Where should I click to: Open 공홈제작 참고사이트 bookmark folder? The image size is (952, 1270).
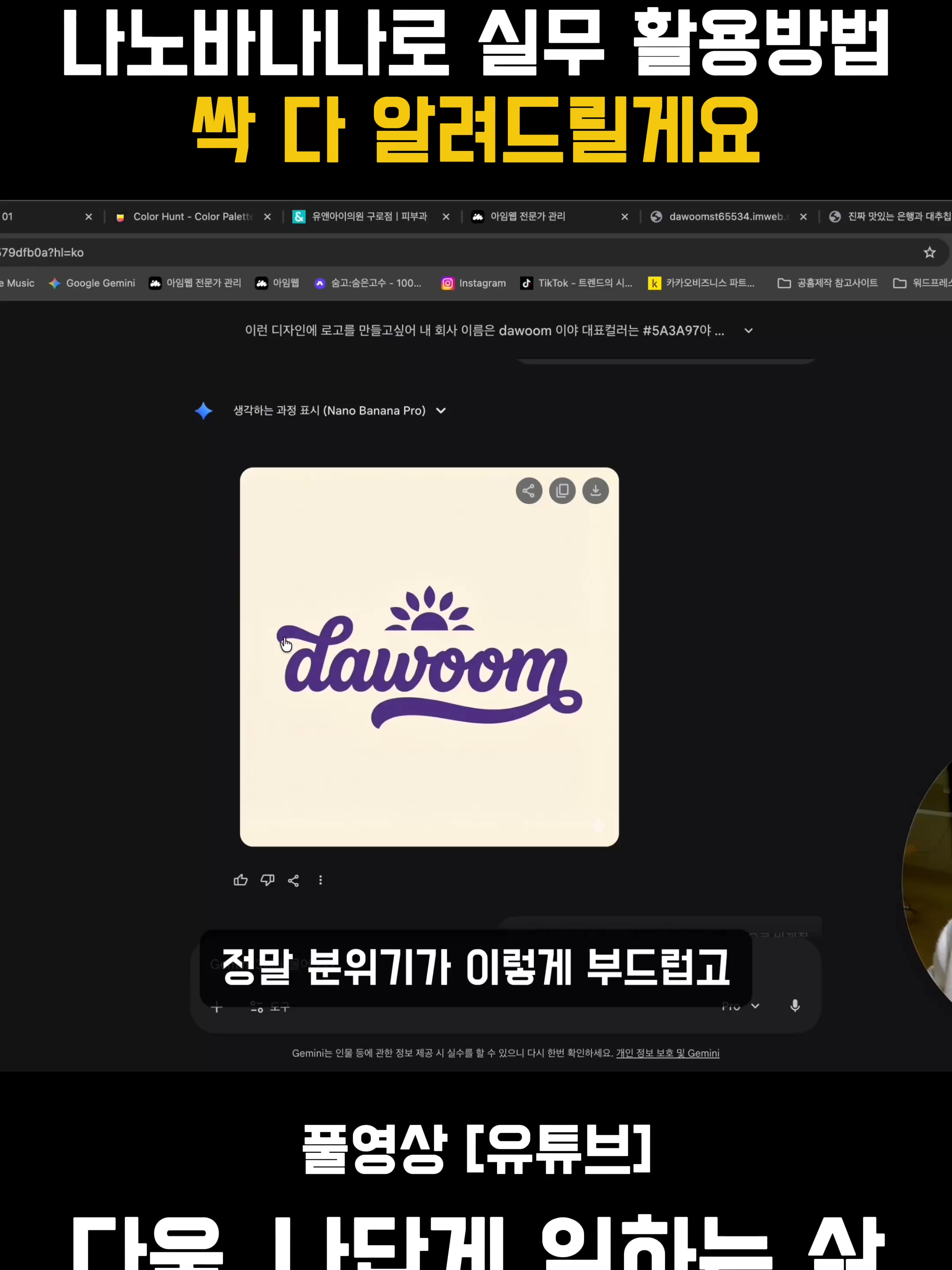click(827, 283)
